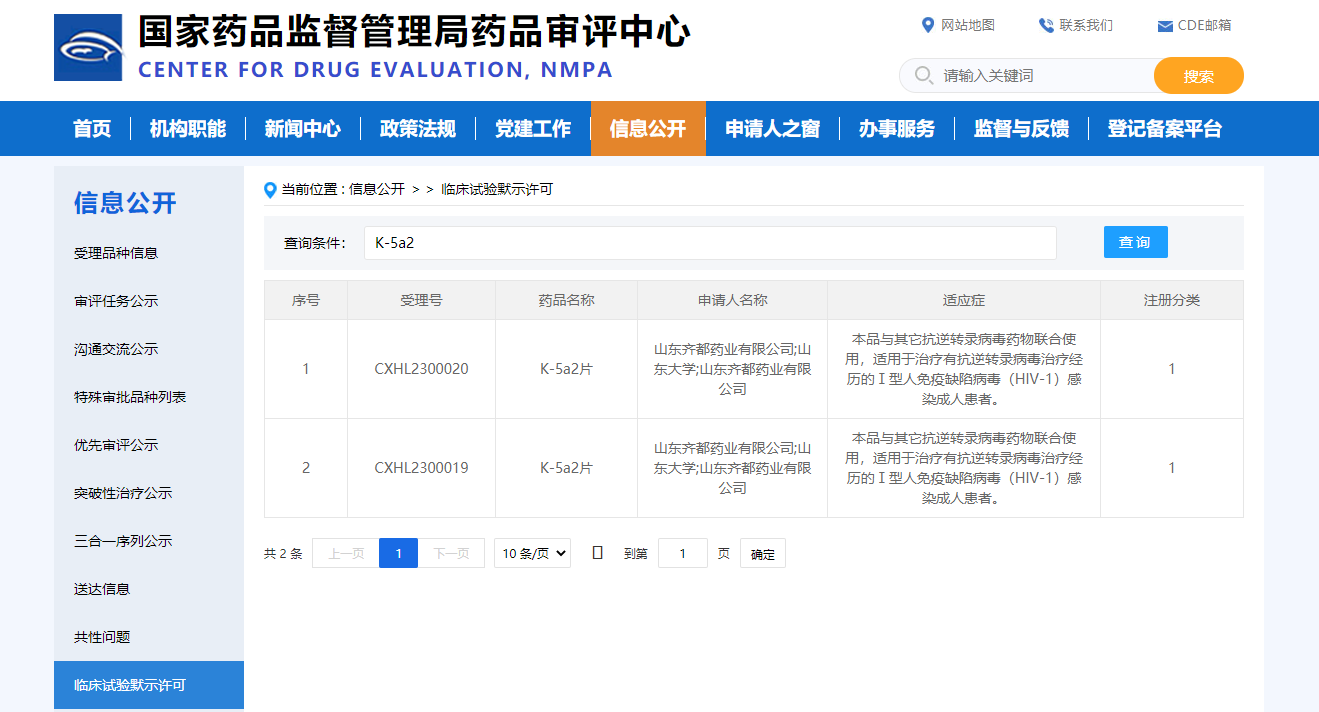
Task: Click the blue 查询 button
Action: click(x=1135, y=242)
